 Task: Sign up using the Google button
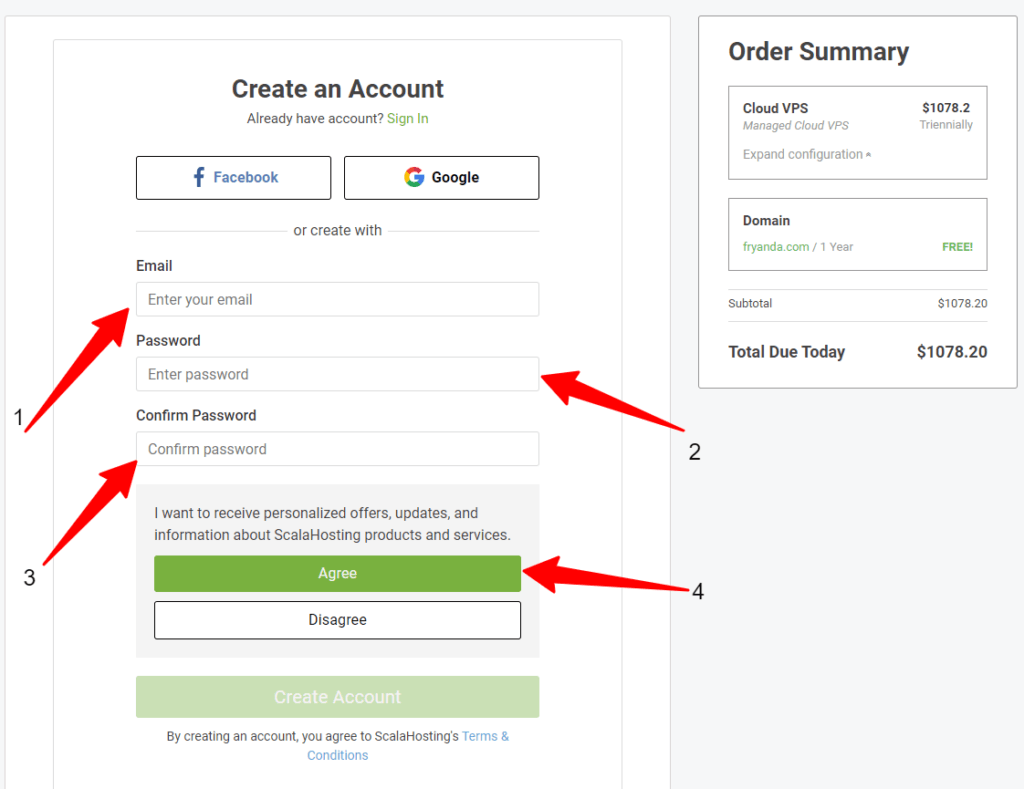(441, 177)
